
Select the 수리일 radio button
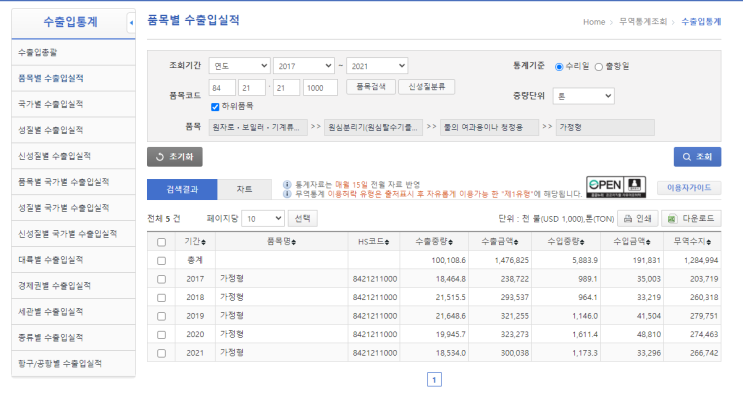click(x=559, y=66)
